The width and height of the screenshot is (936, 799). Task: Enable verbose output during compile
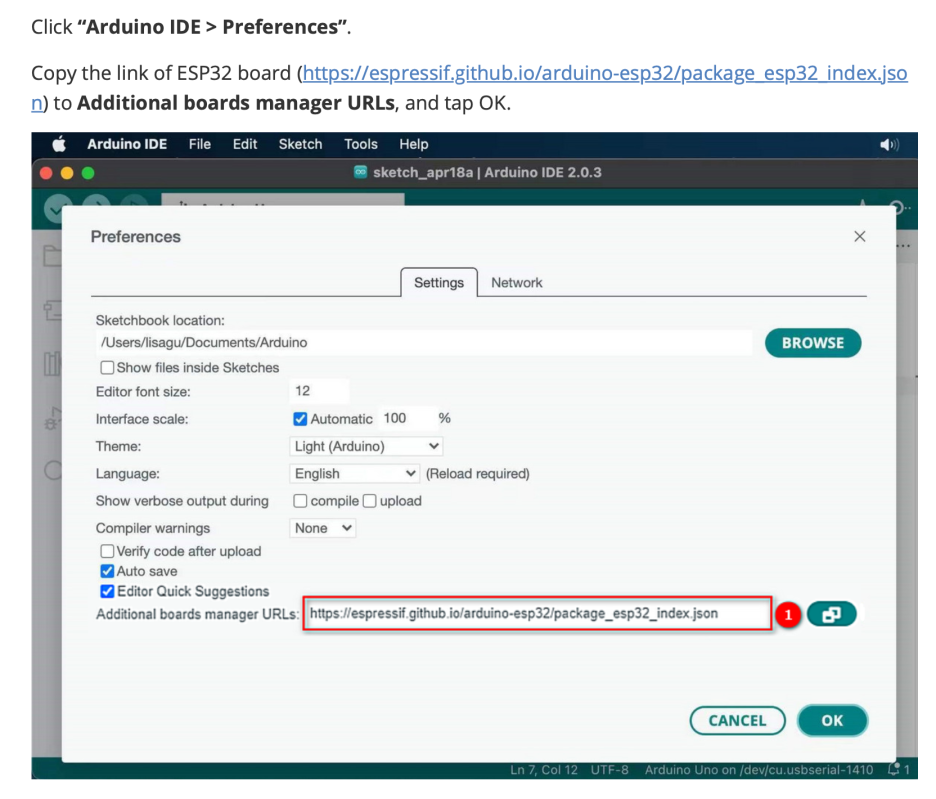[300, 501]
